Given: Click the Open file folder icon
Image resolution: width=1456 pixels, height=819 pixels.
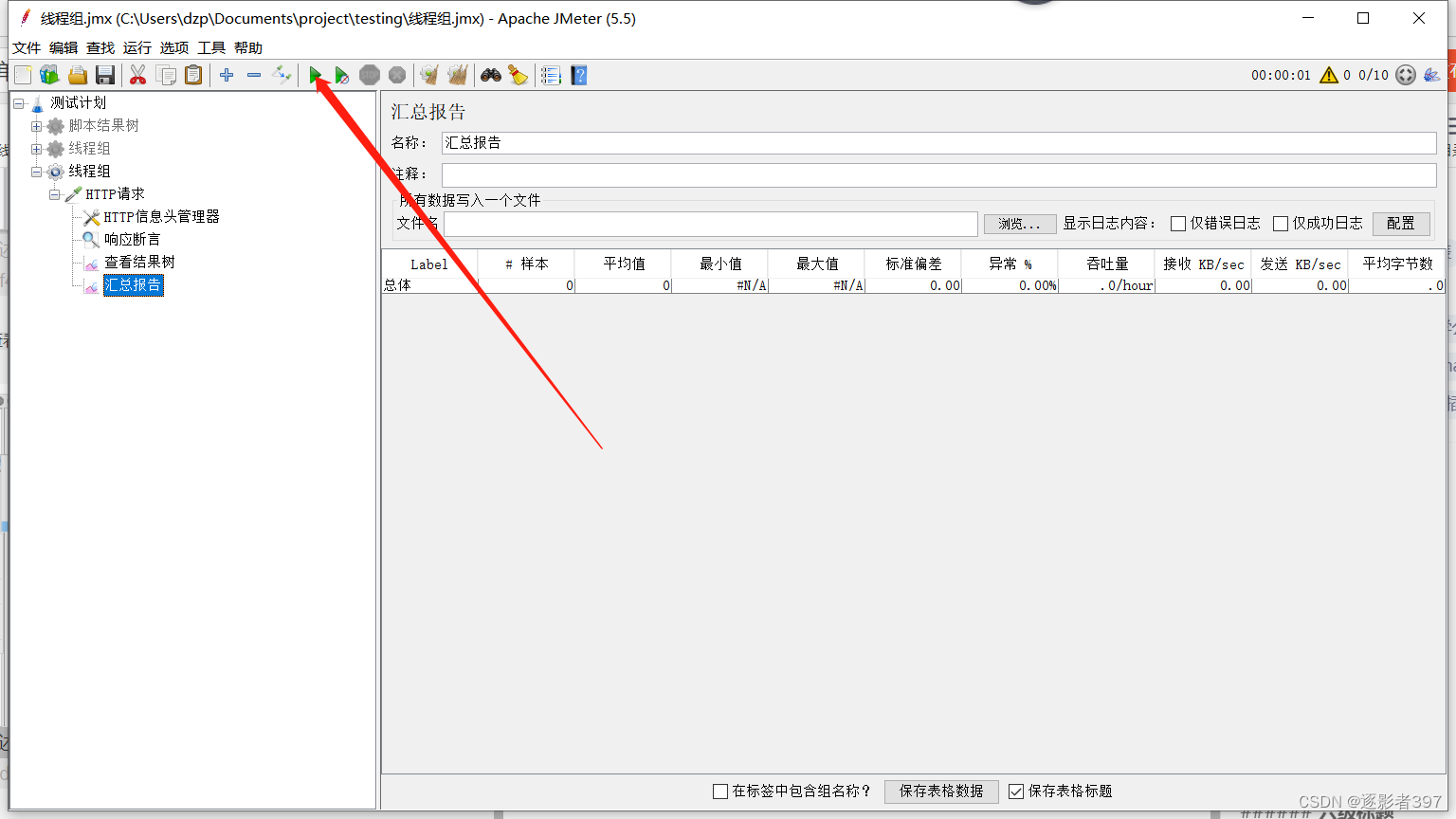Looking at the screenshot, I should (78, 75).
